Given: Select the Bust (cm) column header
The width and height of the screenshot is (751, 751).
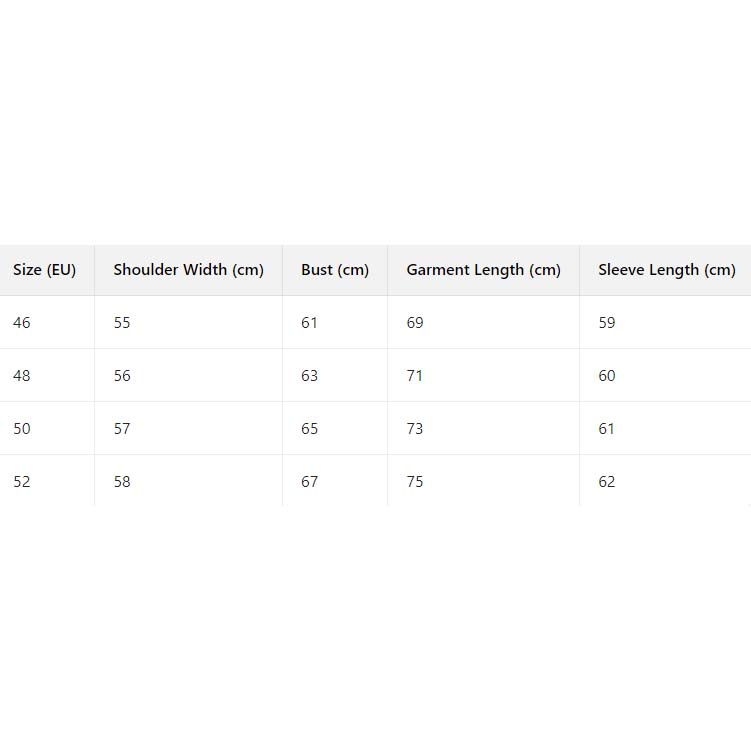Looking at the screenshot, I should click(x=335, y=270).
